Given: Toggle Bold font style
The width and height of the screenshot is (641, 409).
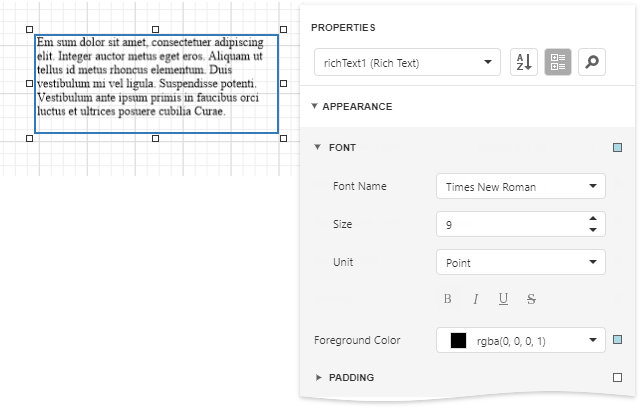Looking at the screenshot, I should [448, 299].
